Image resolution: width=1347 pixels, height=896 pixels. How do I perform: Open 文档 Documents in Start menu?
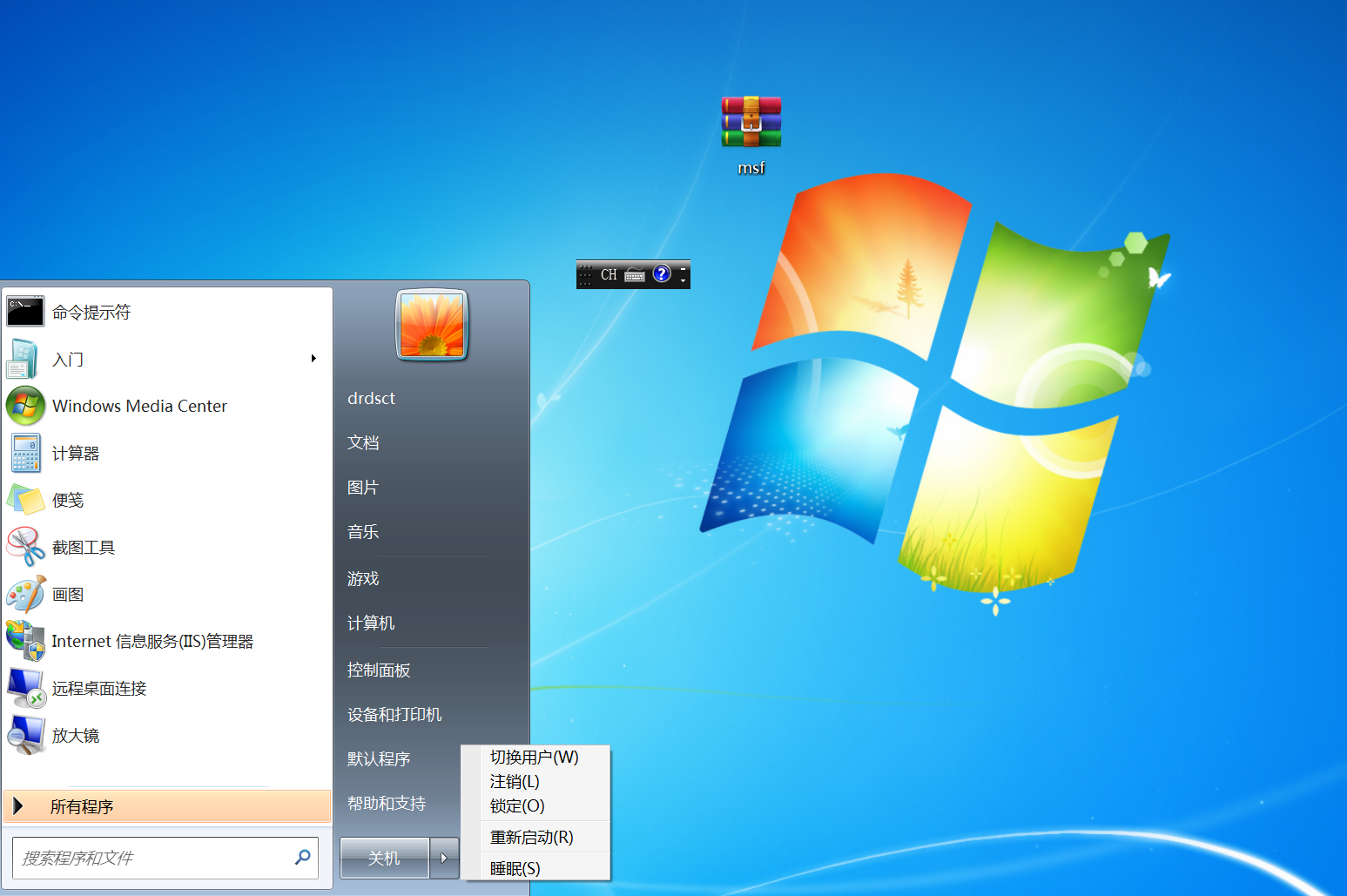[363, 442]
